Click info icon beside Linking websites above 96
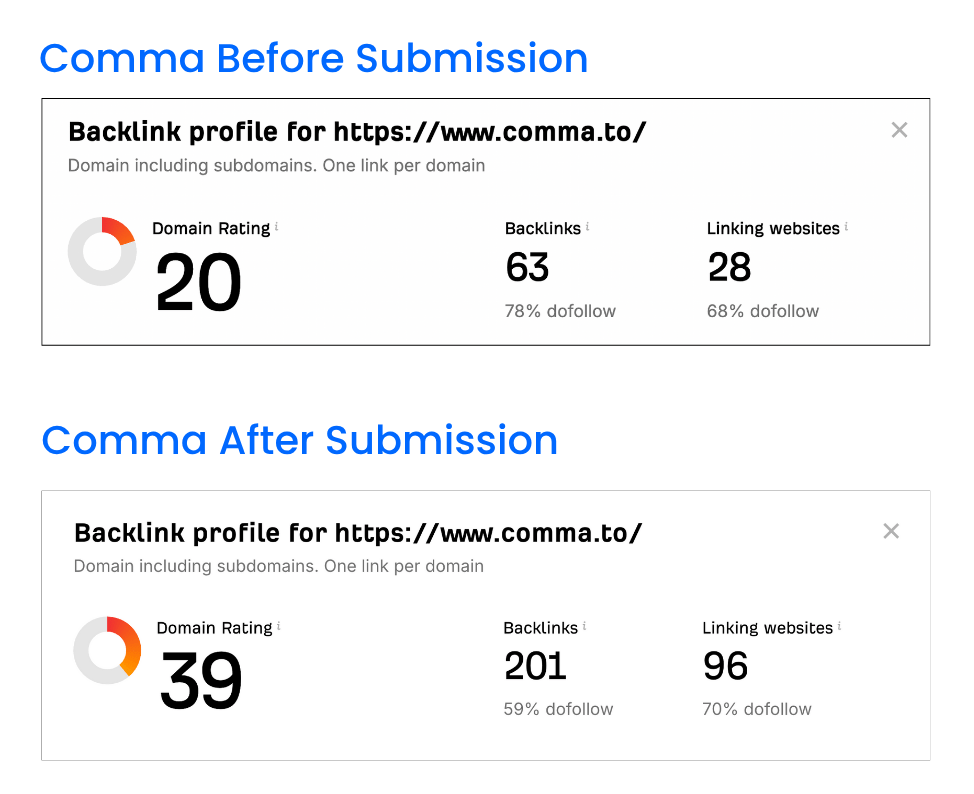The height and width of the screenshot is (794, 974). (840, 627)
